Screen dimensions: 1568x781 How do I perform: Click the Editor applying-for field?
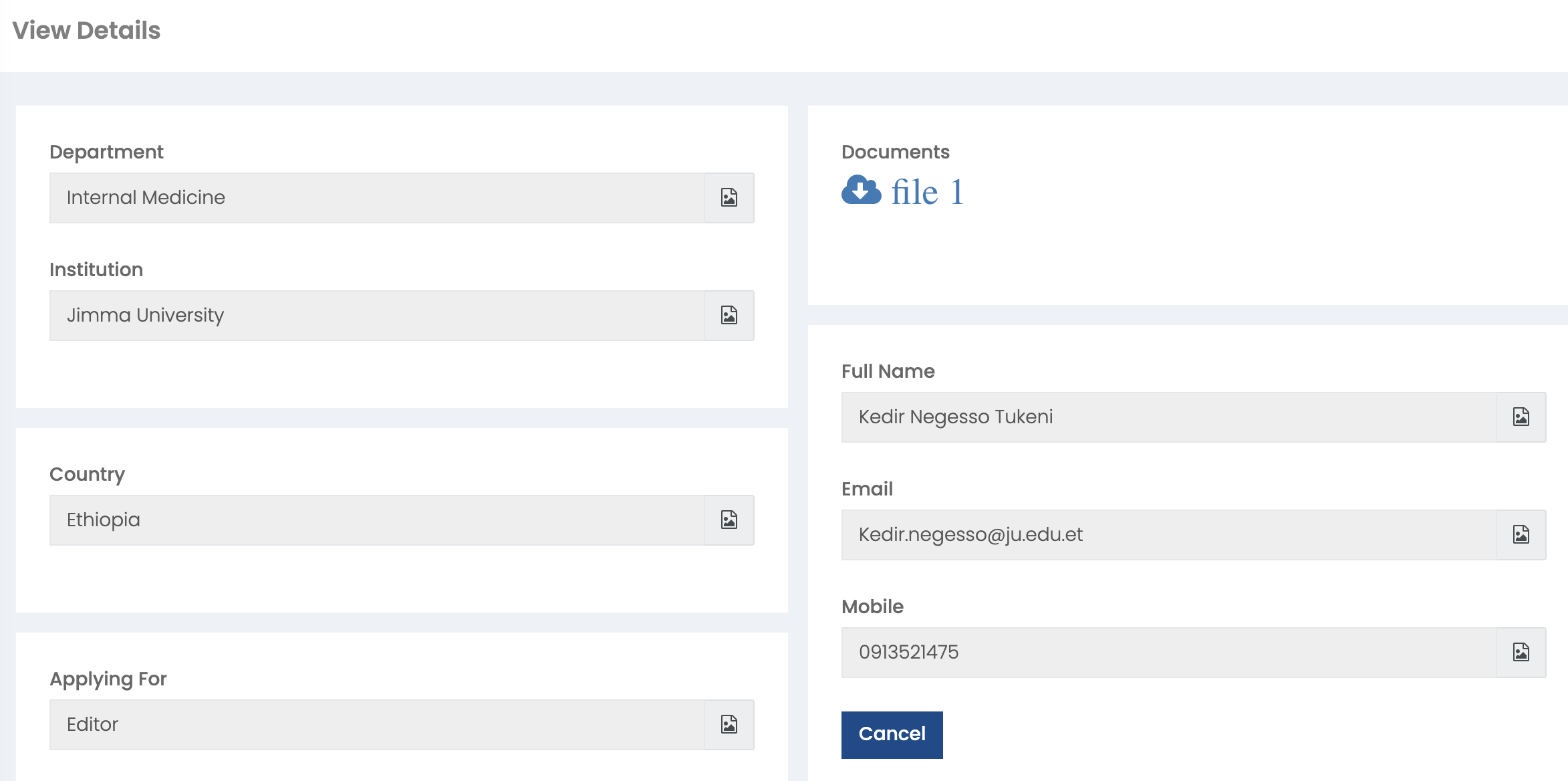tap(376, 725)
